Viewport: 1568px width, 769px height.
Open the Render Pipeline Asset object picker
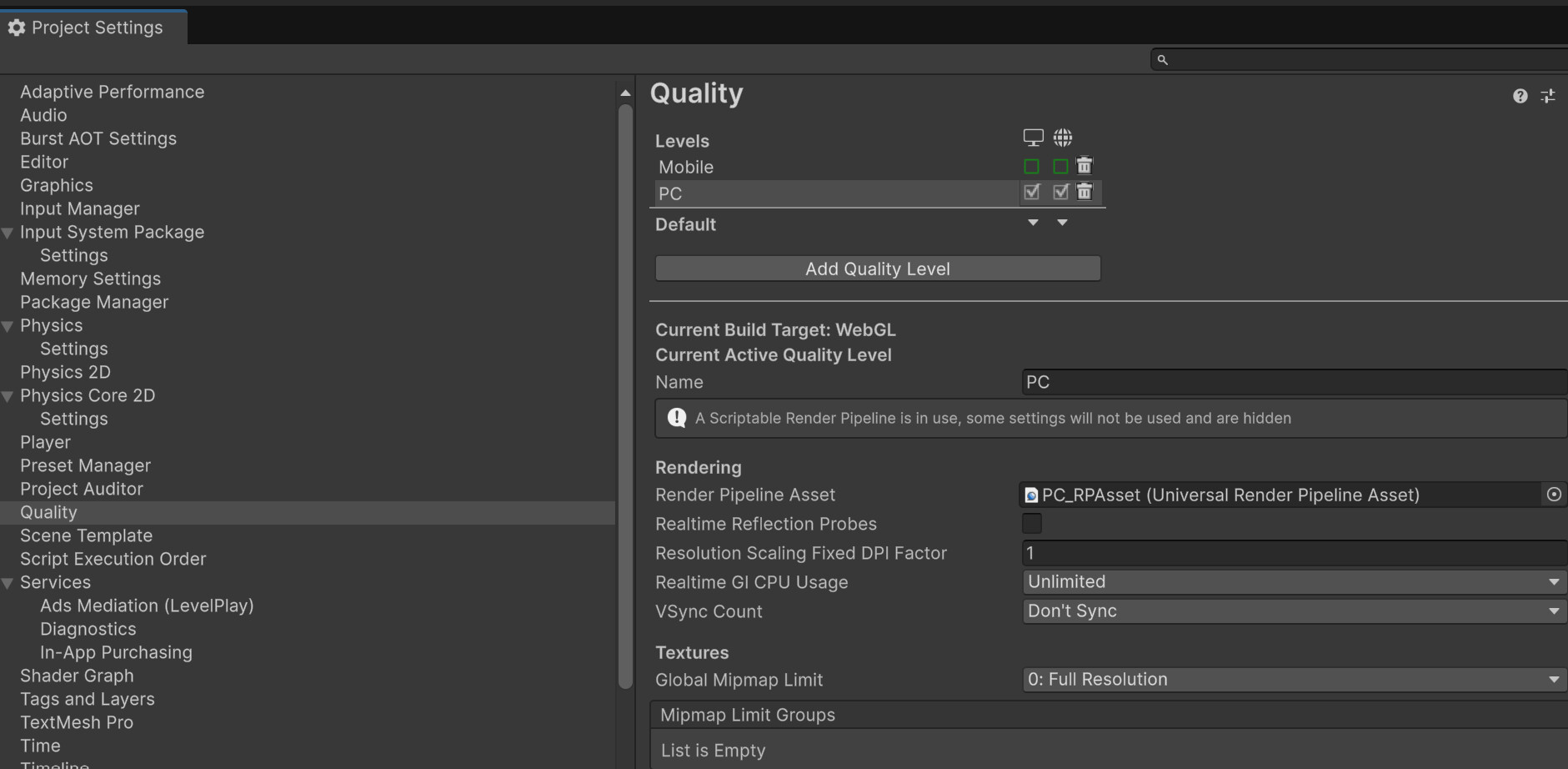(x=1554, y=495)
